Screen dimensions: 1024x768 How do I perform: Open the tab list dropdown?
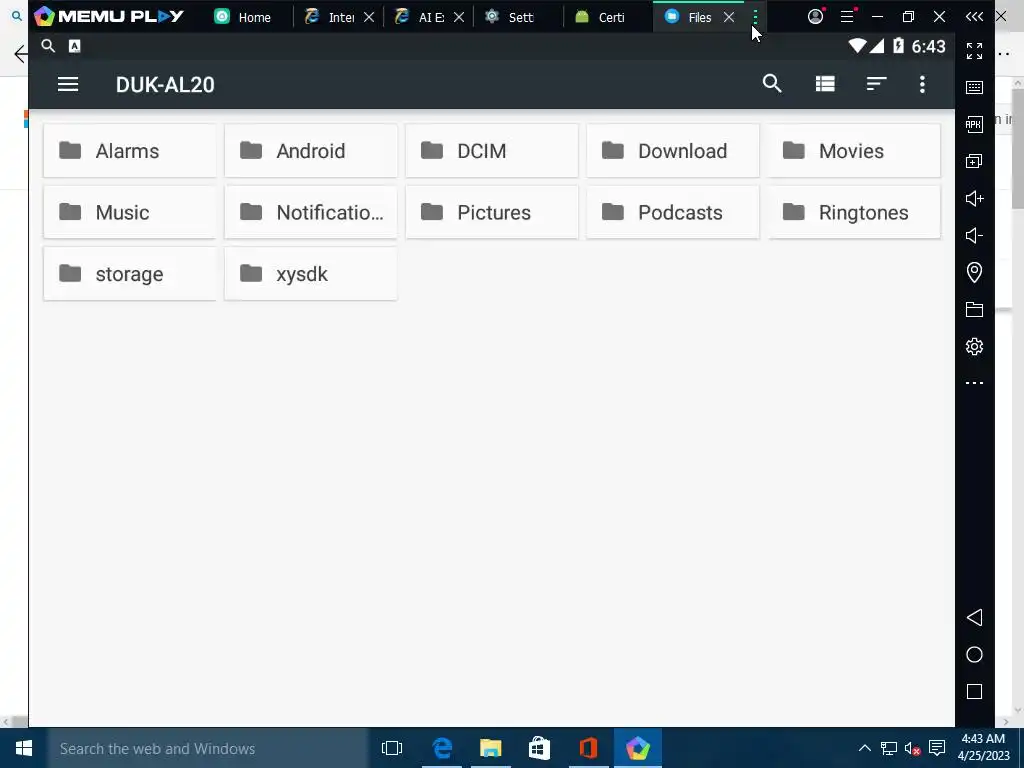click(x=755, y=17)
